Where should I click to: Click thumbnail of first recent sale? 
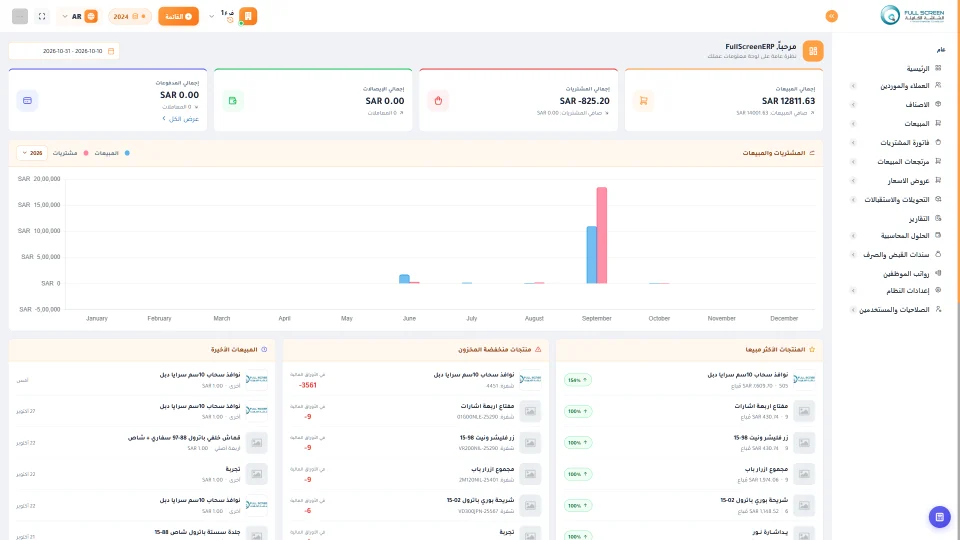[x=257, y=380]
